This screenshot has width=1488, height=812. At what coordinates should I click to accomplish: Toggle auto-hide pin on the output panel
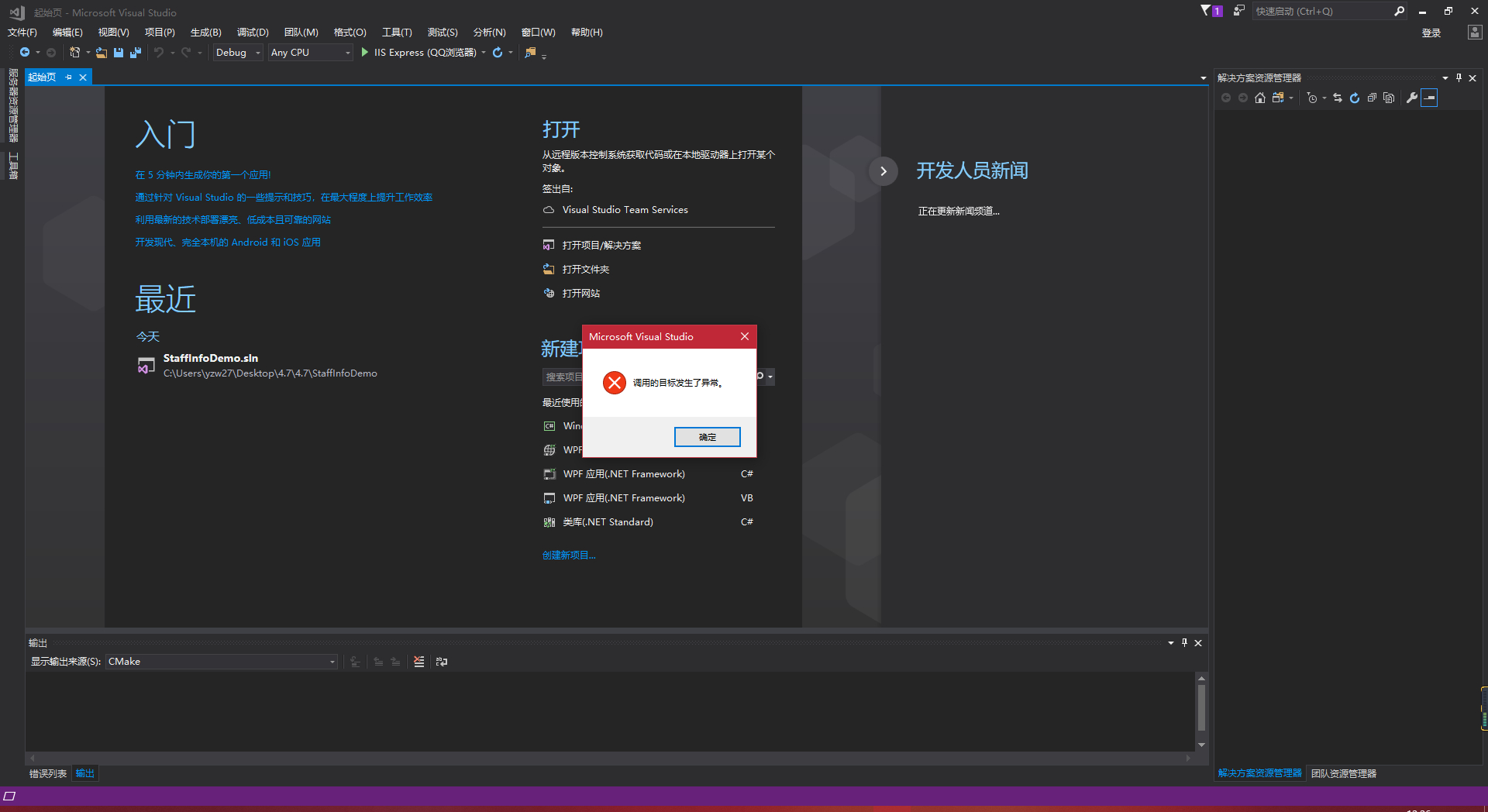point(1184,642)
